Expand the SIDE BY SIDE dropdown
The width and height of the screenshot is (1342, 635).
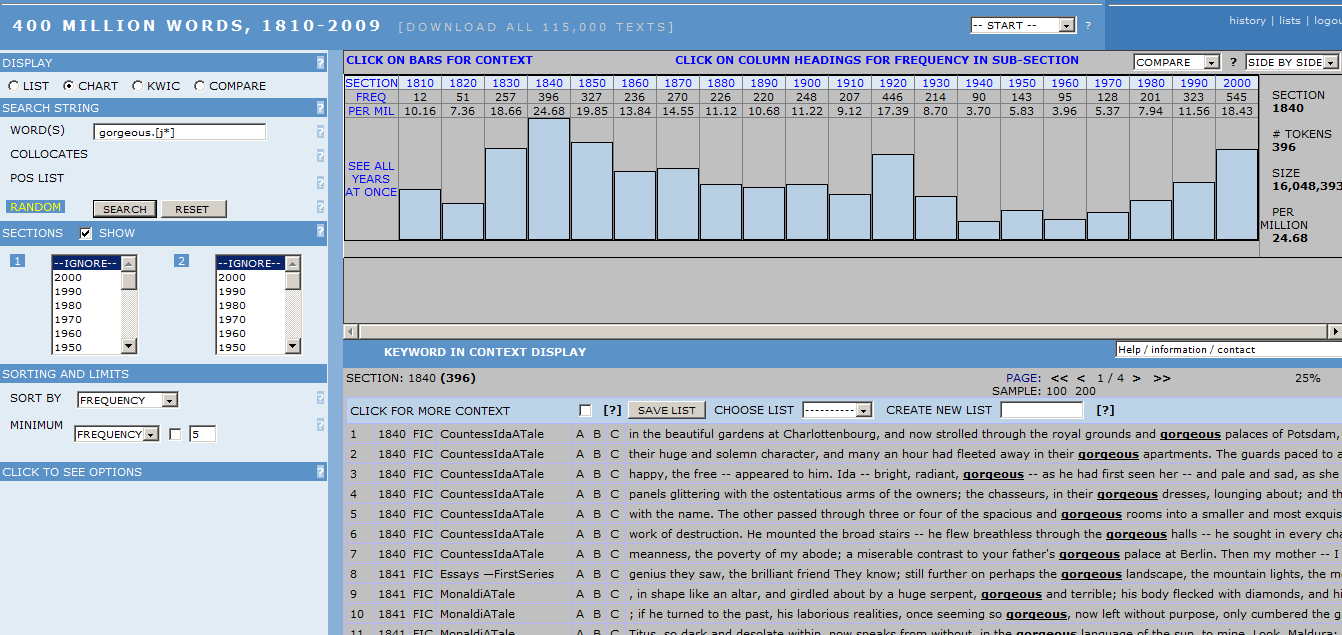pyautogui.click(x=1291, y=62)
